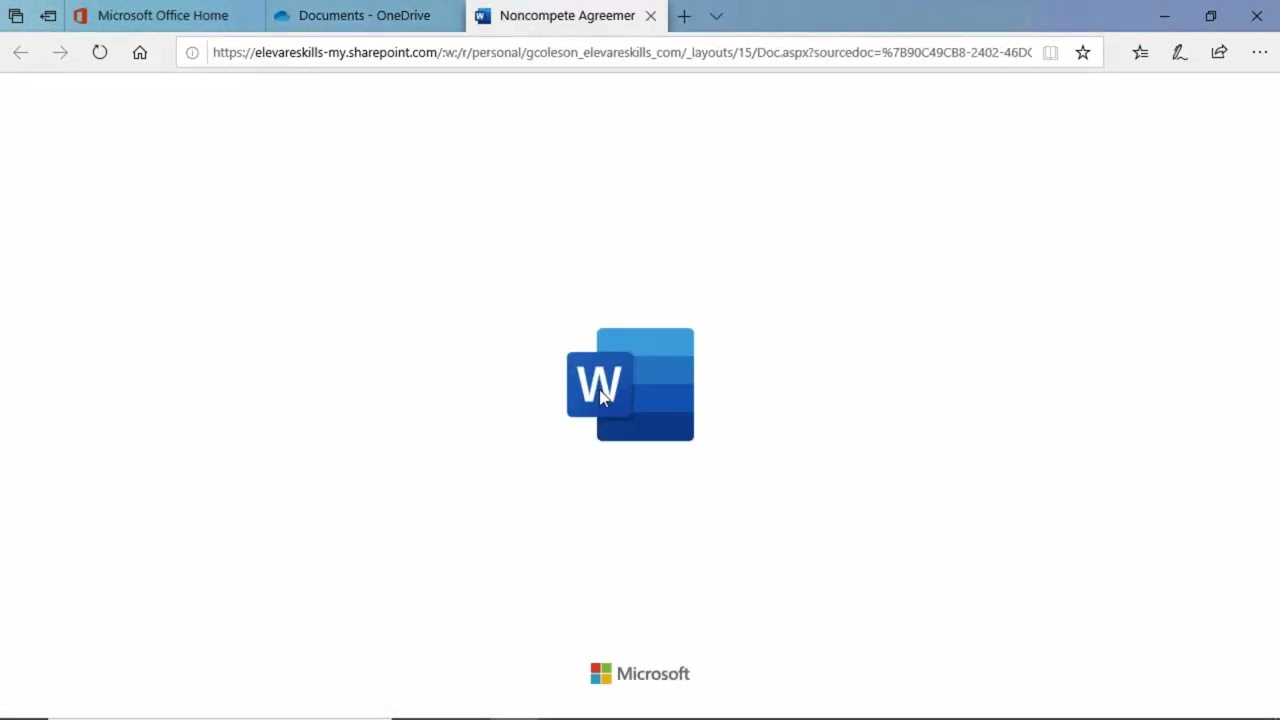Go back to previous page

coord(21,52)
